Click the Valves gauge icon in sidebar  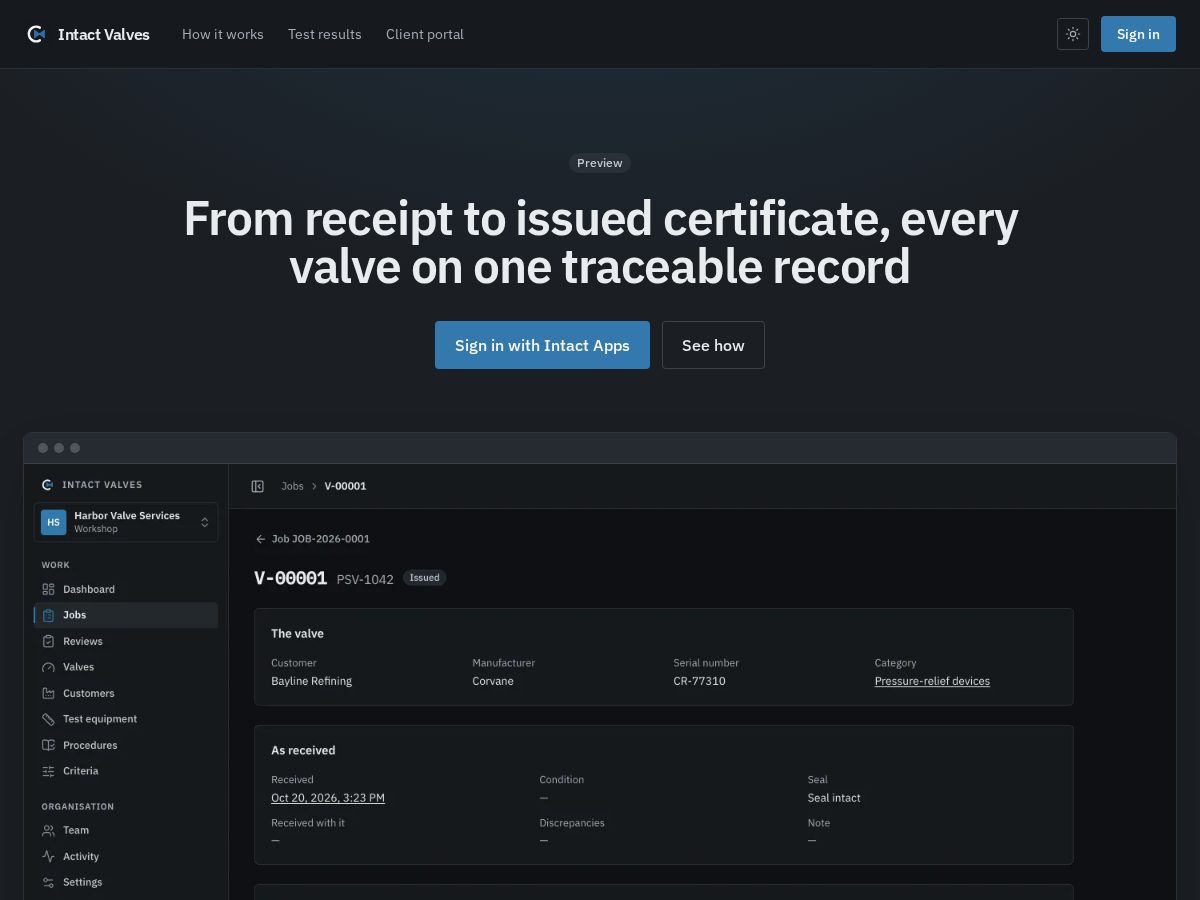pyautogui.click(x=48, y=667)
